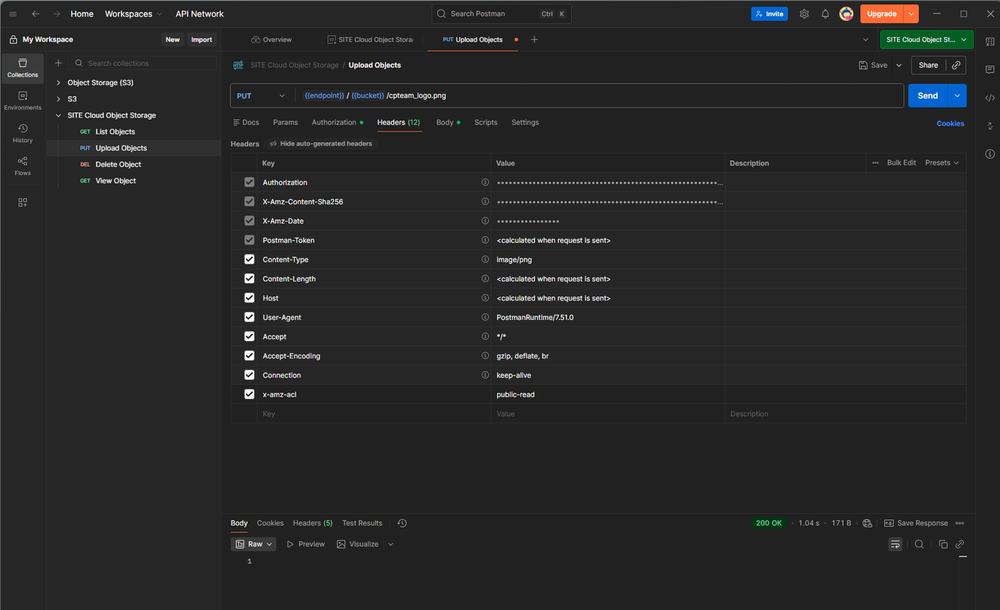Open the Overview tab
The image size is (1000, 610).
click(272, 40)
